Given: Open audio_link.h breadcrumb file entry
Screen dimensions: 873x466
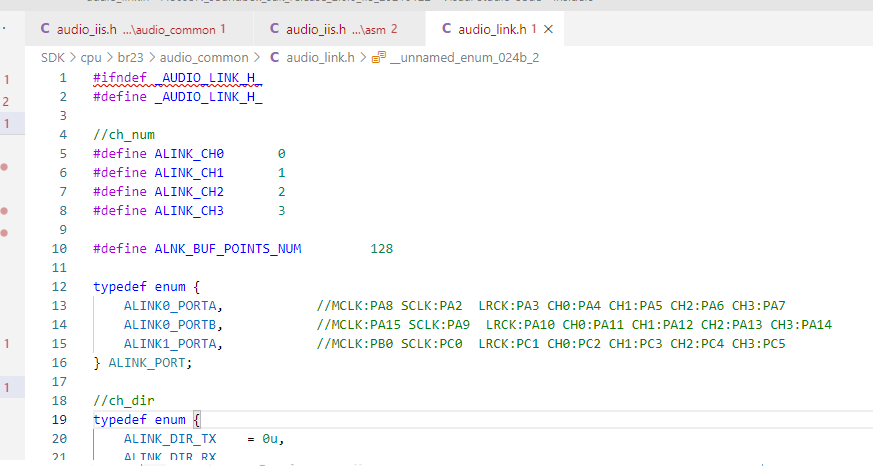Looking at the screenshot, I should [320, 57].
